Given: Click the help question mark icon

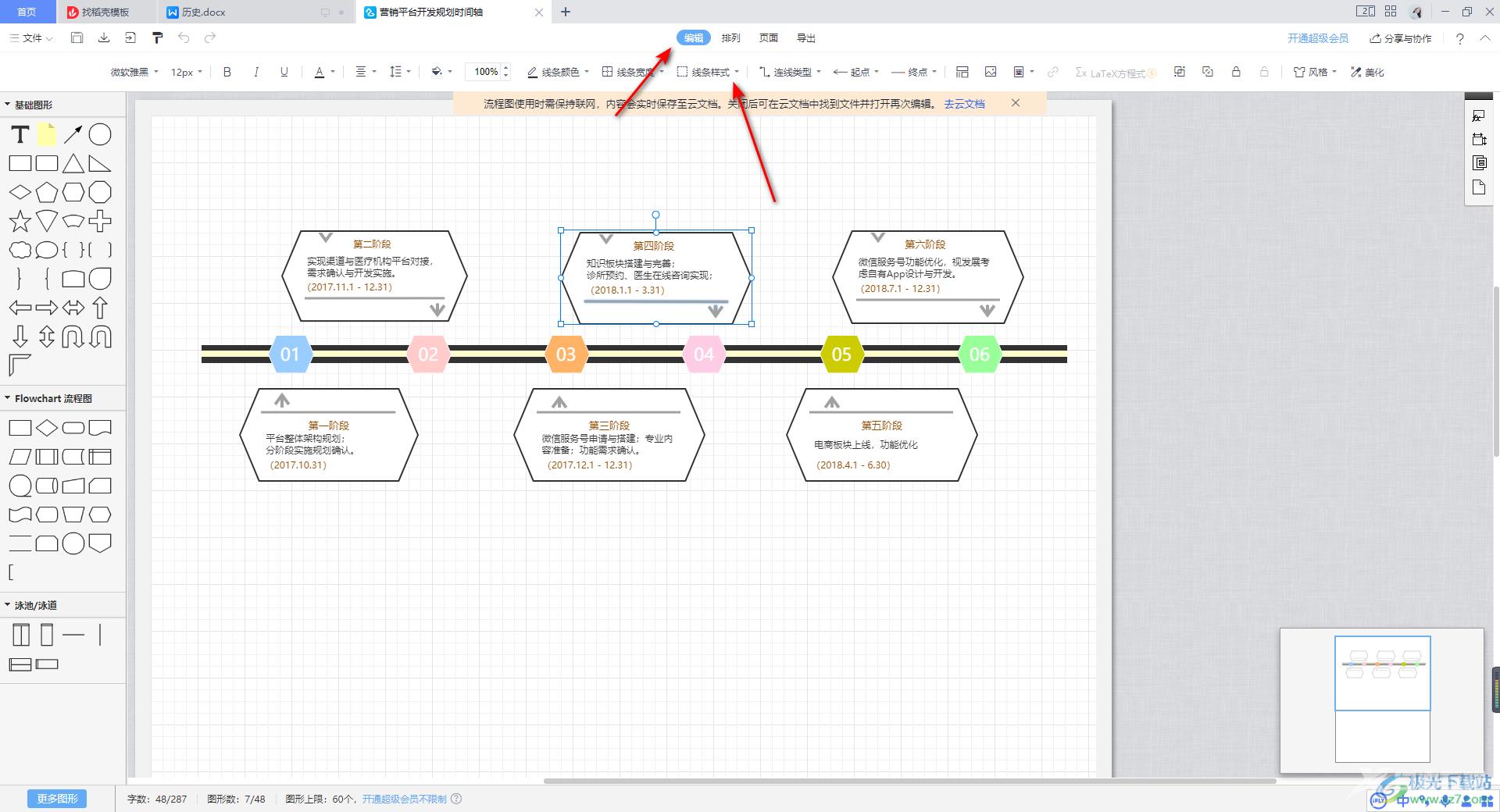Looking at the screenshot, I should click(x=1459, y=38).
